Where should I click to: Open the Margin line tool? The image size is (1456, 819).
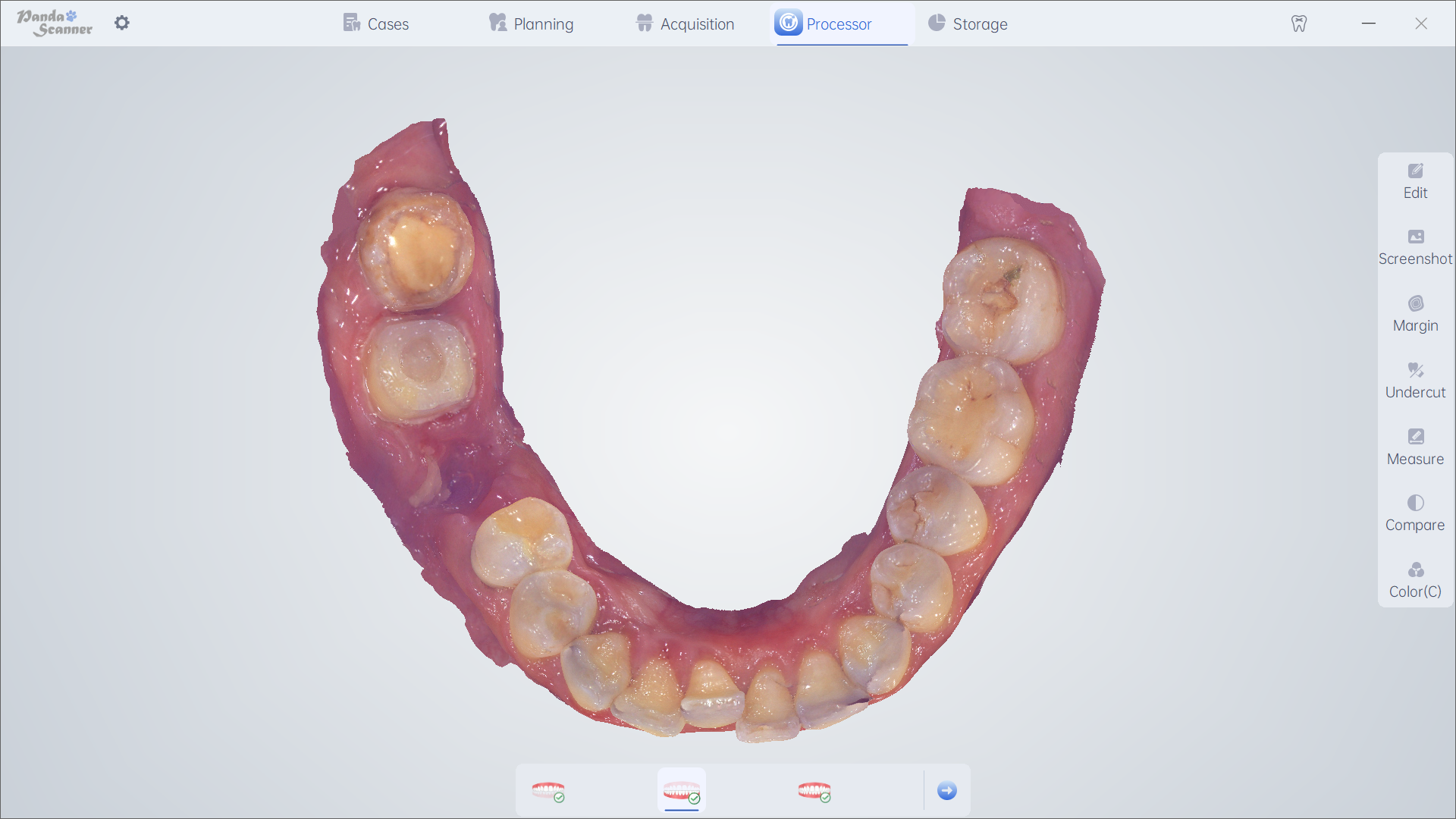(1415, 315)
